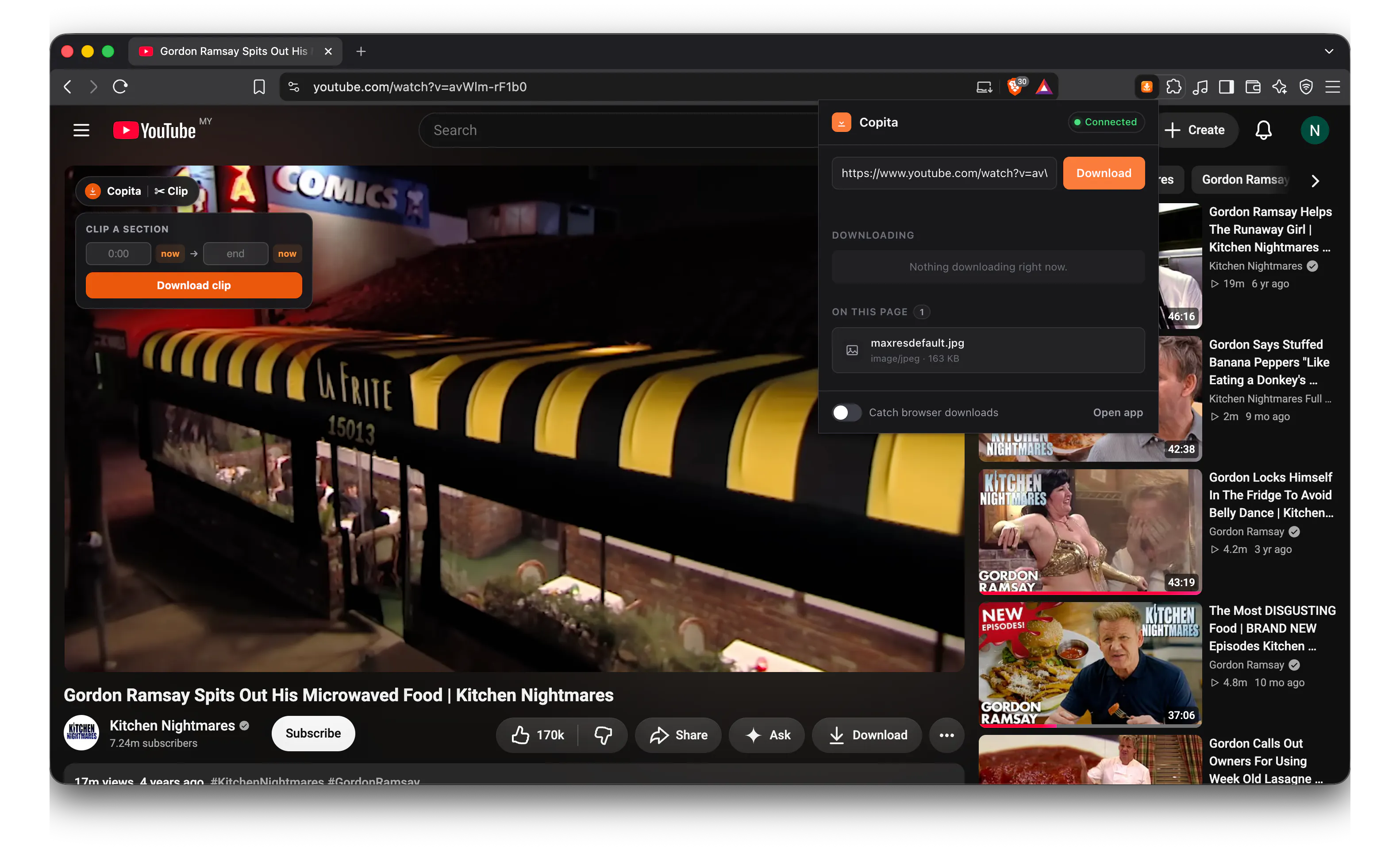1400x850 pixels.
Task: Click Open app in Copita popup
Action: tap(1118, 413)
